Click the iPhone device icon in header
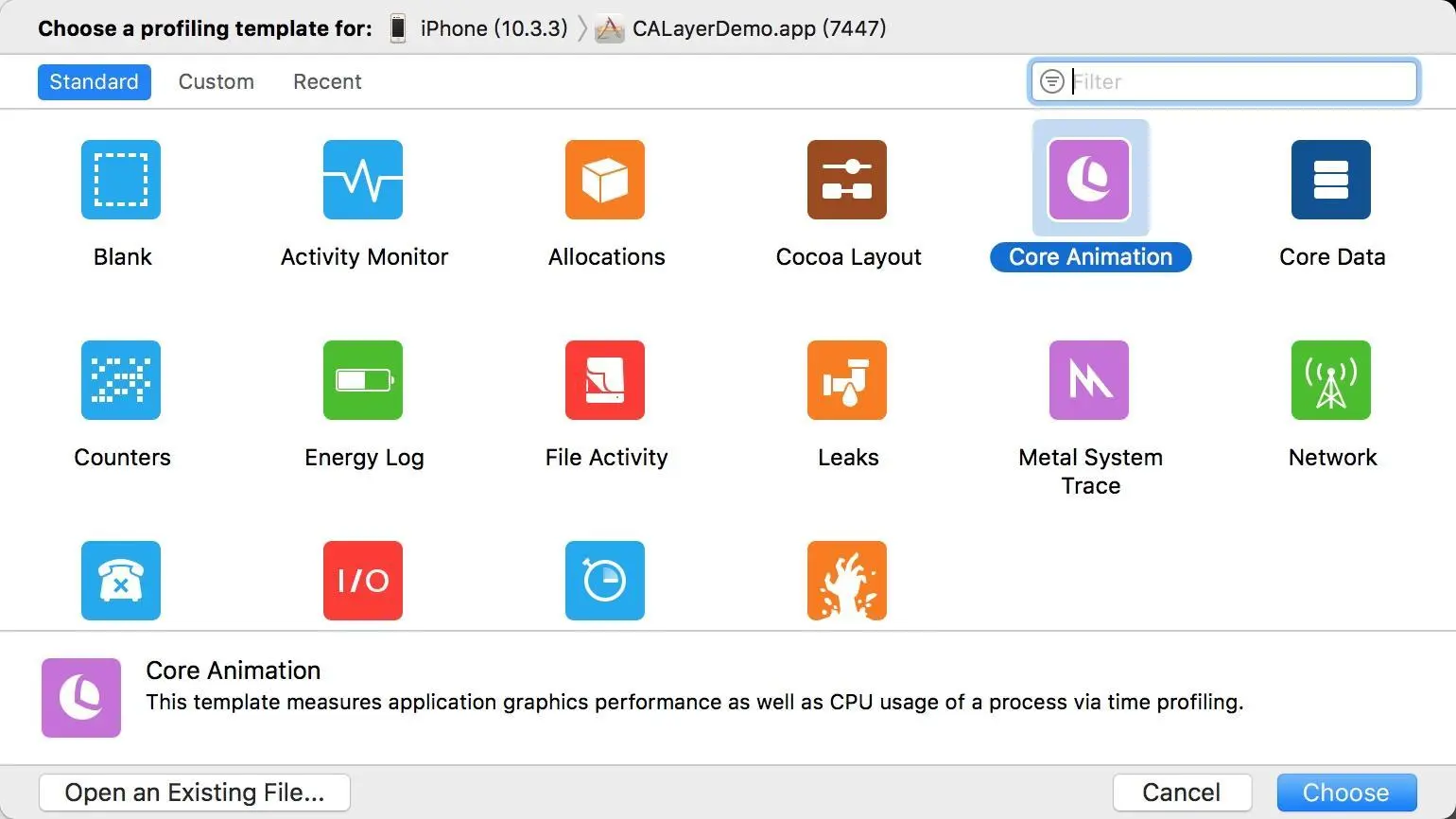 [x=399, y=28]
